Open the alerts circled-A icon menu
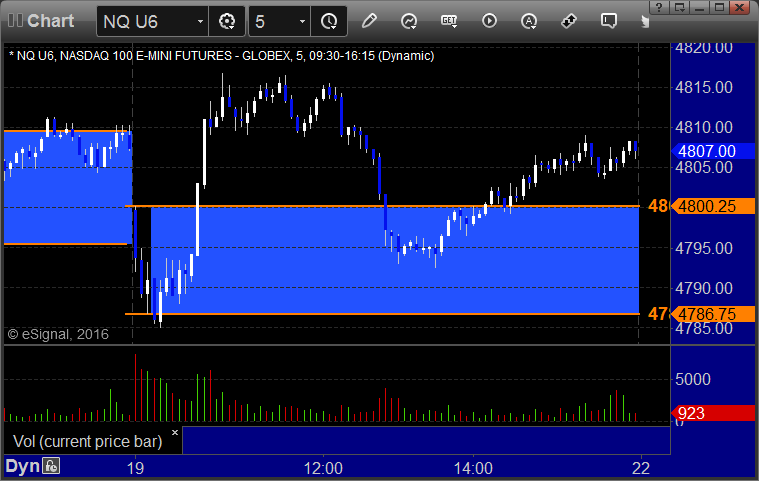This screenshot has width=759, height=481. [529, 21]
